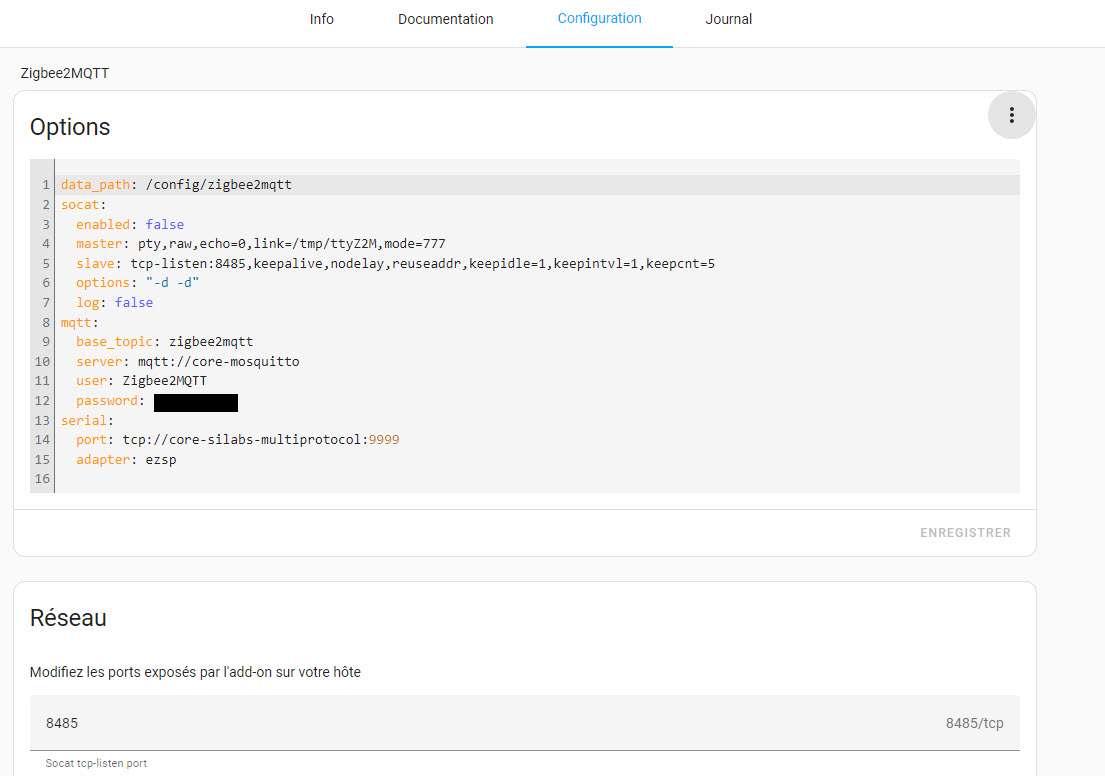The width and height of the screenshot is (1105, 776).
Task: Click the 'log: false' line
Action: pyautogui.click(x=114, y=302)
